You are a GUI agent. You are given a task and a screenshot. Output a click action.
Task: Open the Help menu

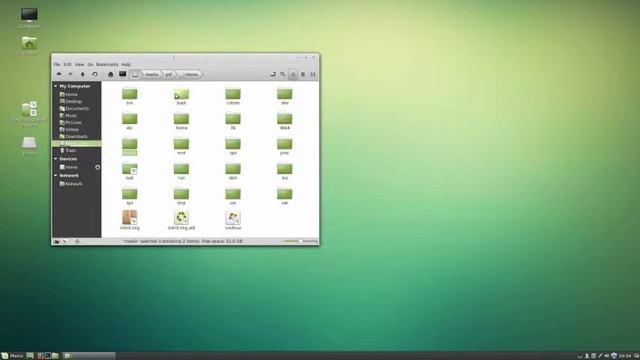126,64
